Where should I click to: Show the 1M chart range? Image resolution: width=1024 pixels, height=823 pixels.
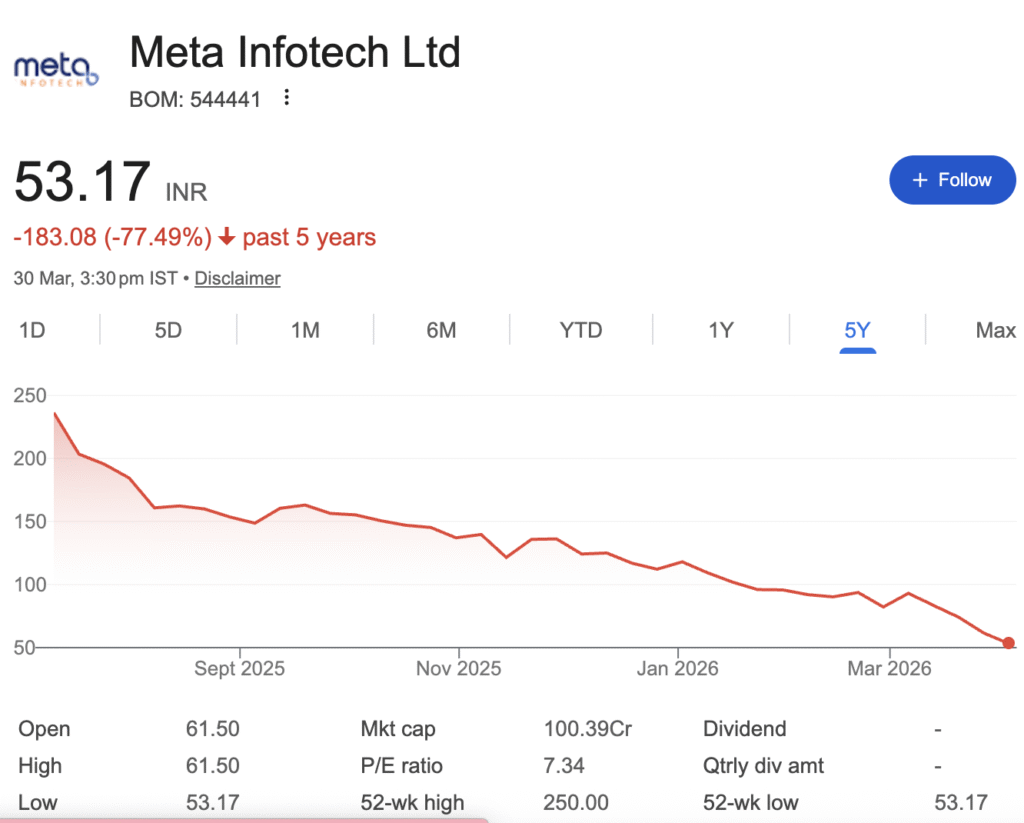click(x=305, y=330)
